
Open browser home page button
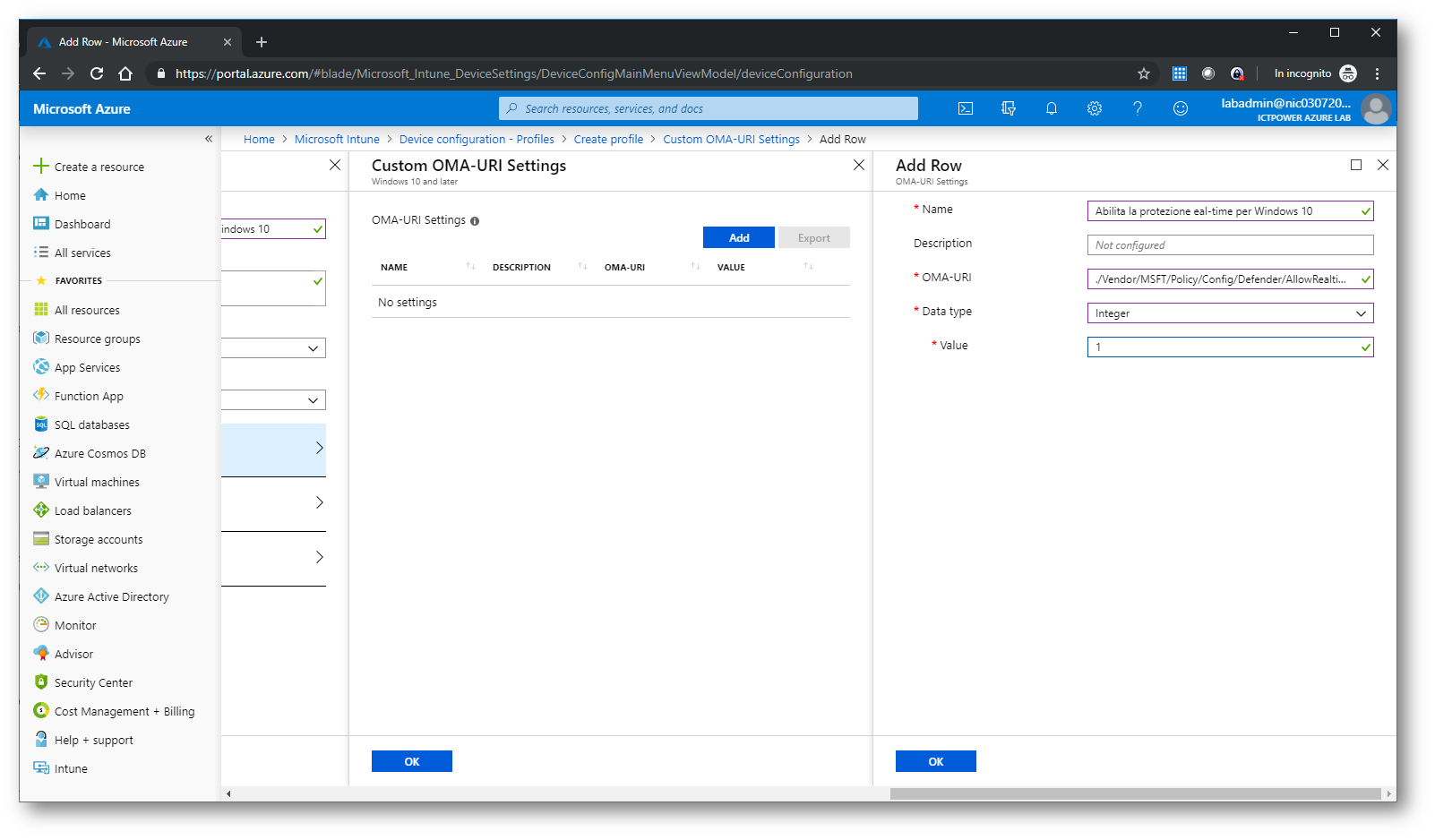tap(125, 73)
